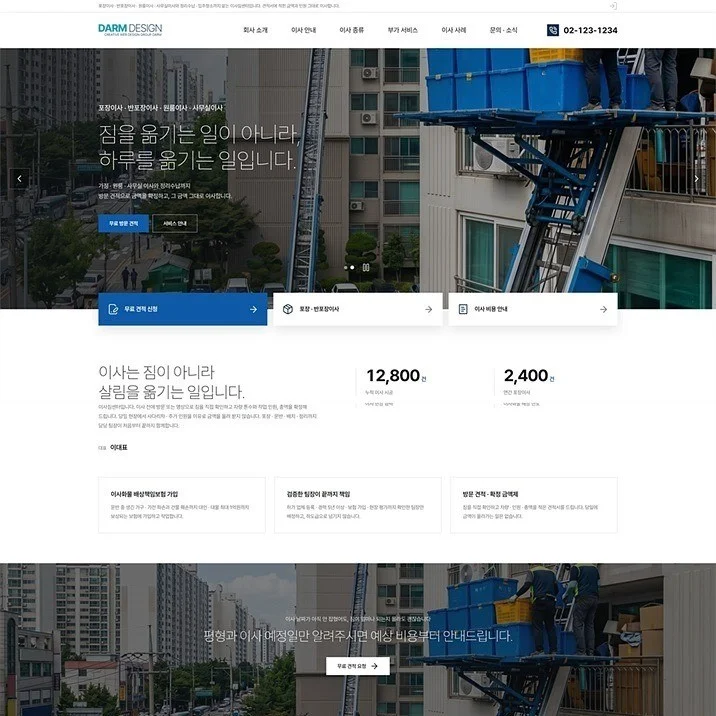Image resolution: width=716 pixels, height=716 pixels.
Task: Click the outlined 서비스 안내 button
Action: 175,223
